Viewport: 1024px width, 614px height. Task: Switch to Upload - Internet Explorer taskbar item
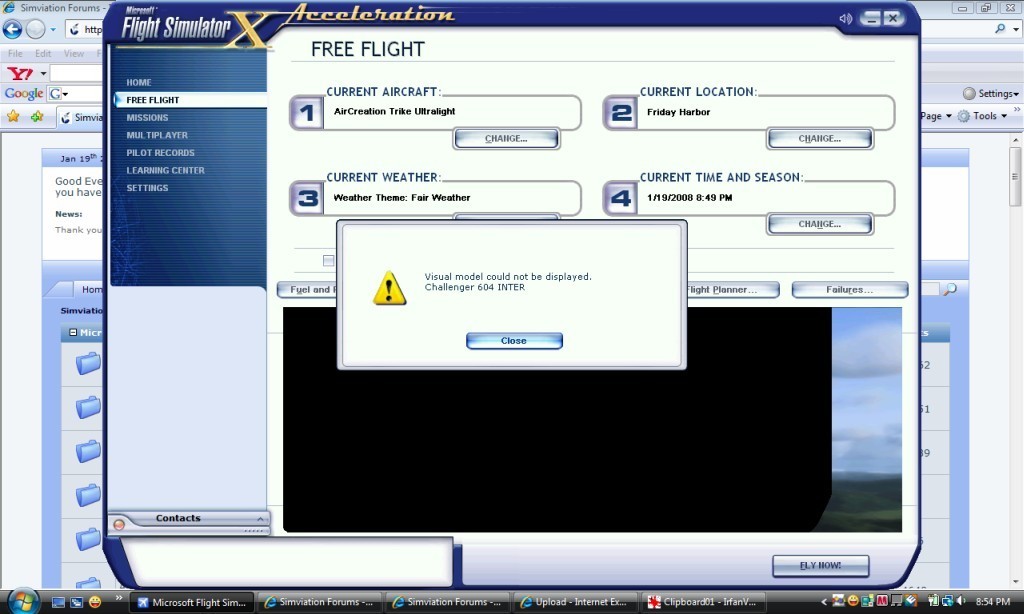[x=575, y=602]
